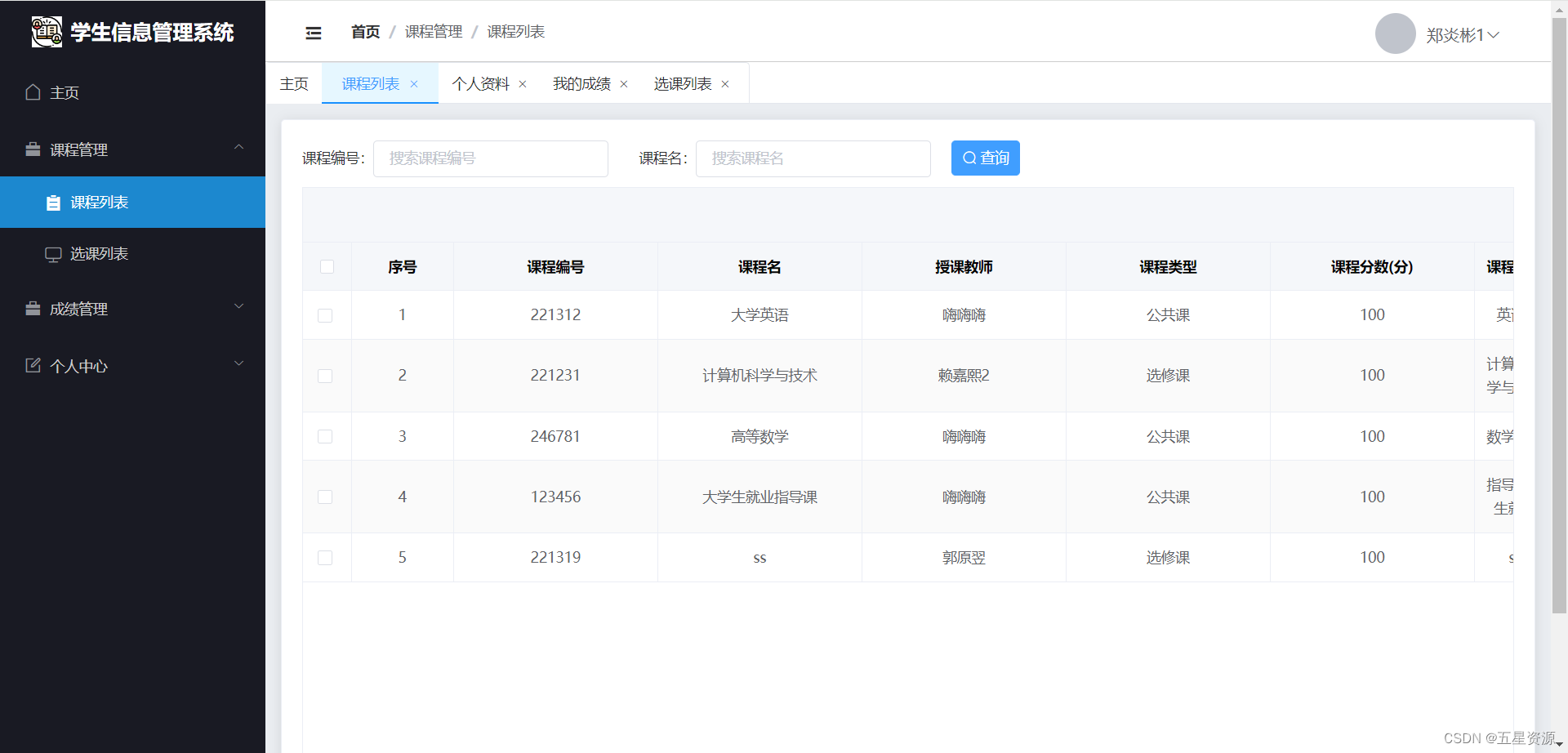The image size is (1568, 753).
Task: Check the row for 大学英语
Action: pos(325,315)
